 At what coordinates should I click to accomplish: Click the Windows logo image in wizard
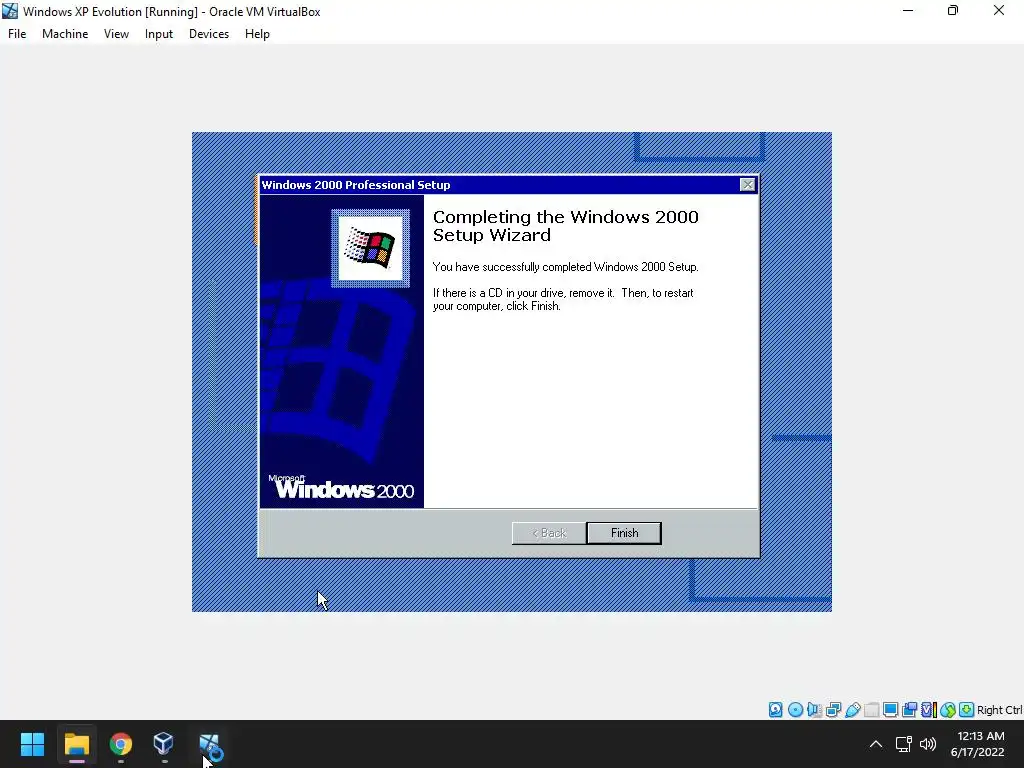coord(370,248)
